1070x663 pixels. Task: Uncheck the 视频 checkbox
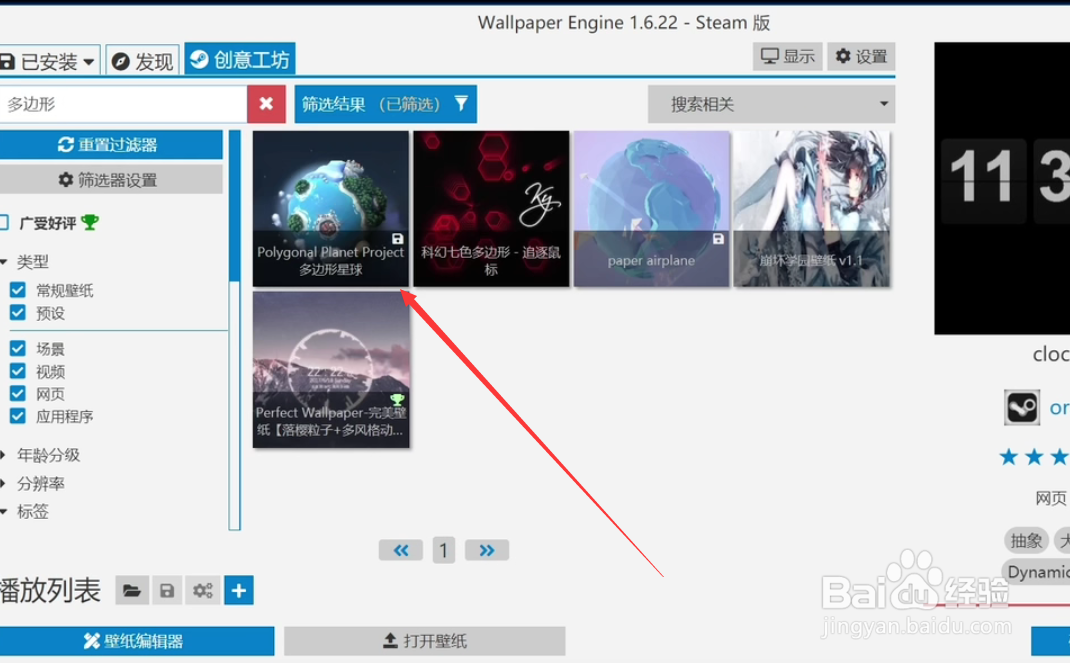(x=18, y=371)
